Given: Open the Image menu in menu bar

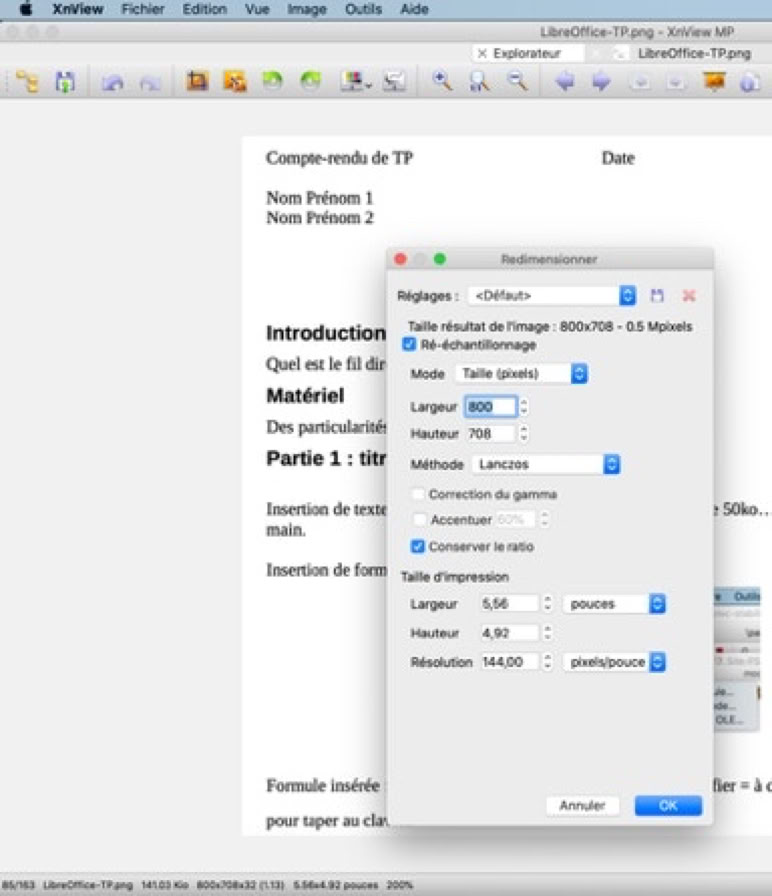Looking at the screenshot, I should [x=306, y=9].
